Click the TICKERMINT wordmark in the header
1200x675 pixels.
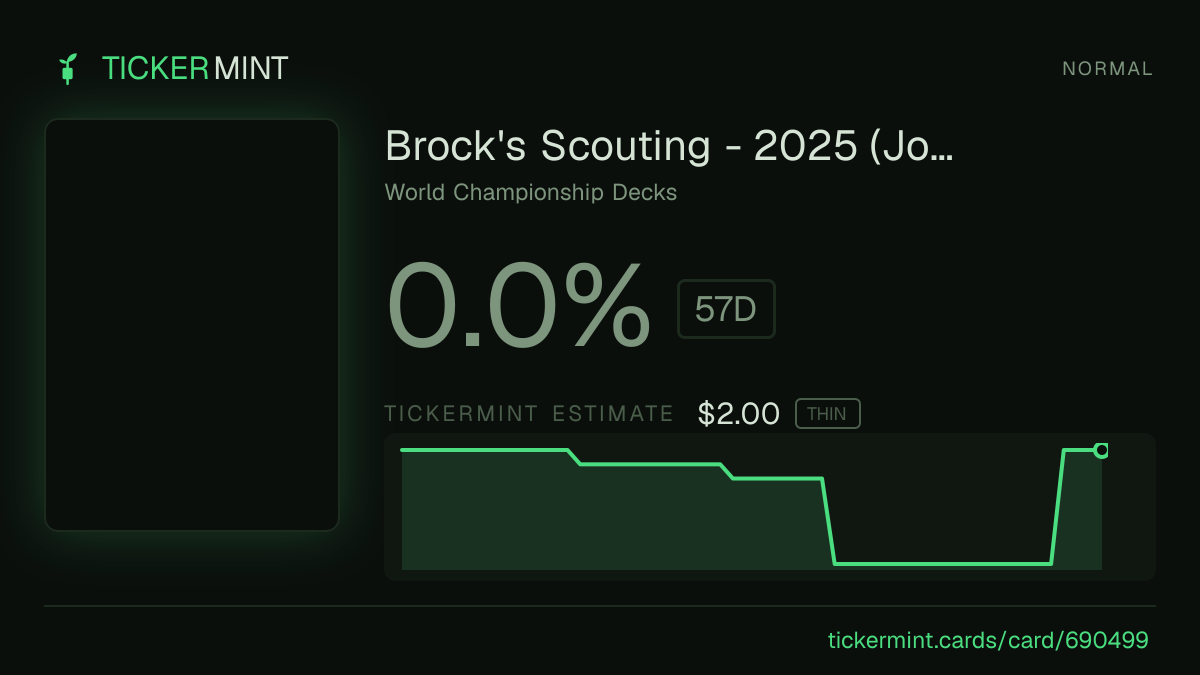point(195,69)
